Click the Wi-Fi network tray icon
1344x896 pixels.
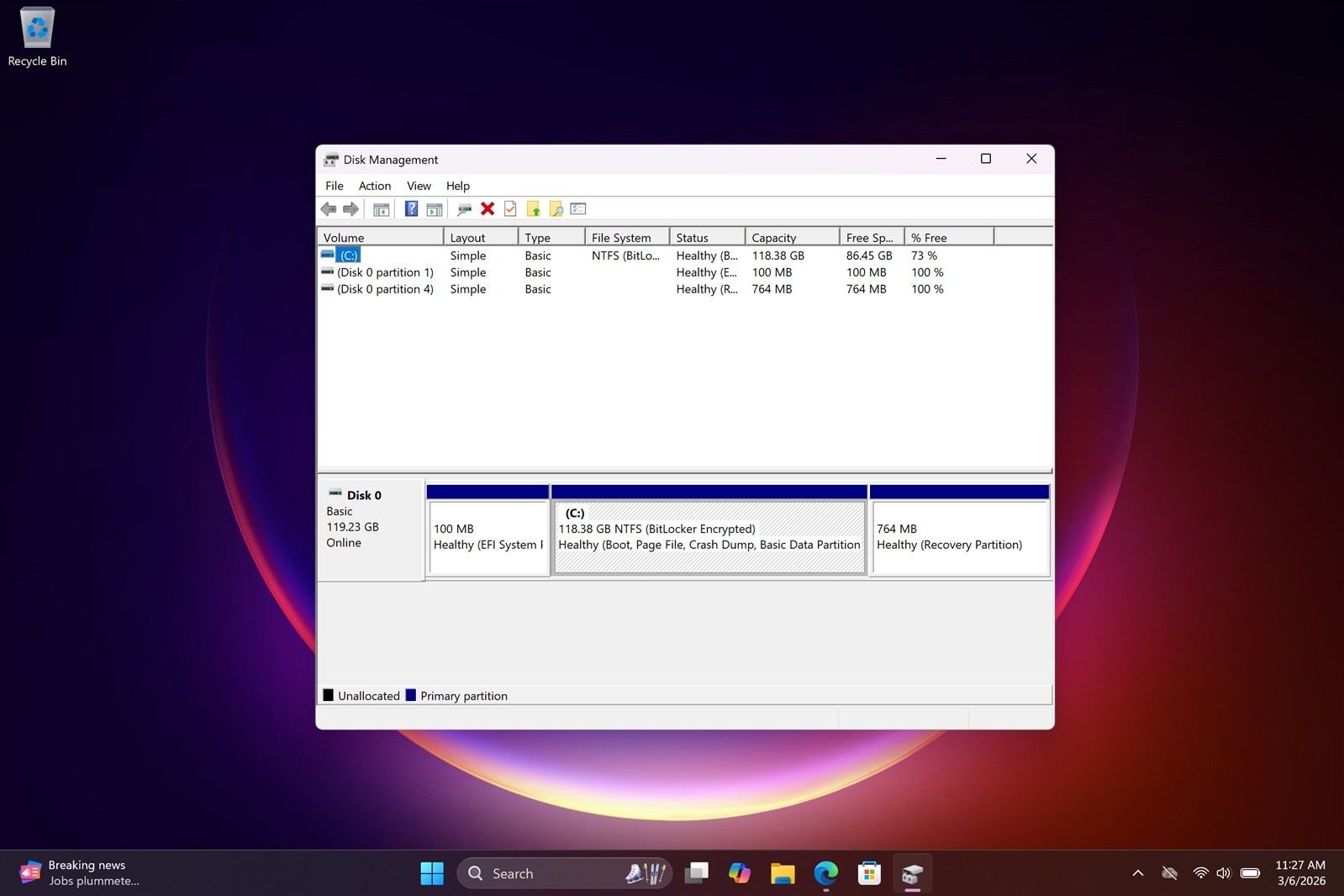pyautogui.click(x=1201, y=873)
